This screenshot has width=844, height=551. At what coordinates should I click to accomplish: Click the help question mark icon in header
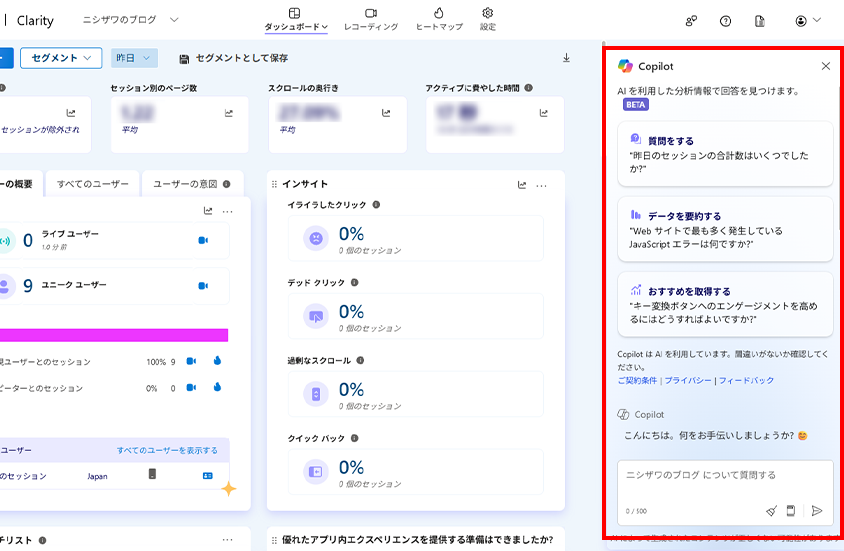coord(726,21)
